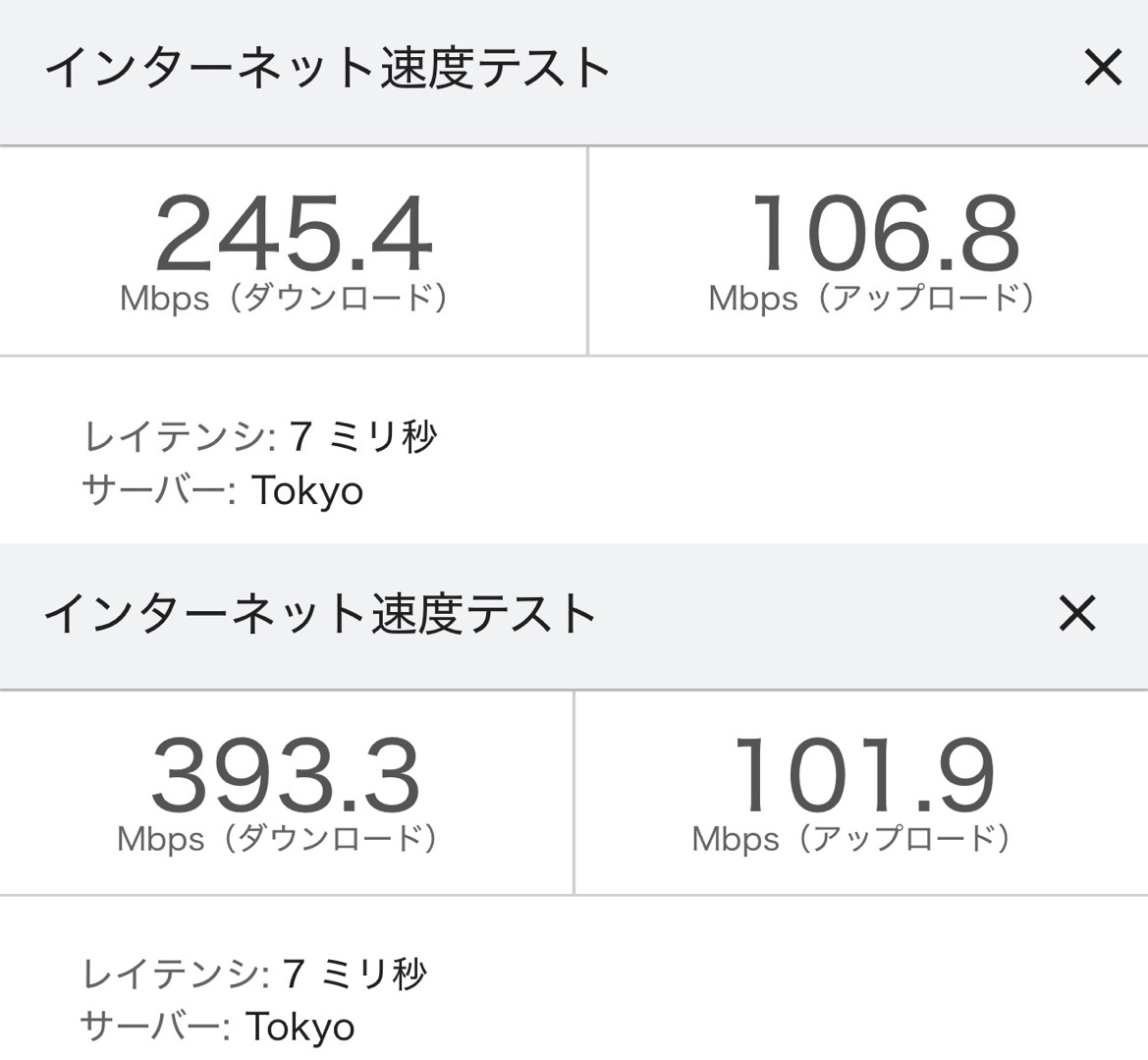Viewport: 1148px width, 1060px height.
Task: Tap the Mbps（アップロード） label under 101.9
Action: coord(852,839)
